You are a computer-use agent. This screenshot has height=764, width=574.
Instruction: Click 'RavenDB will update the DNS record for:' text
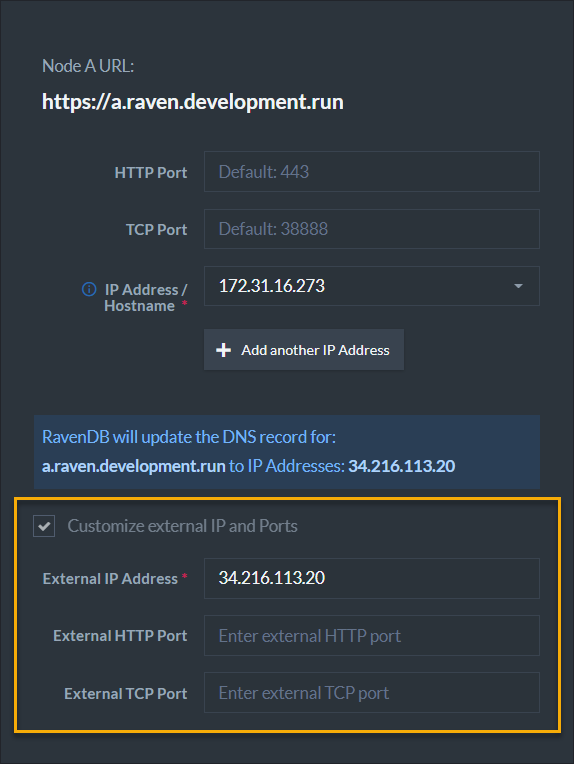[x=189, y=437]
